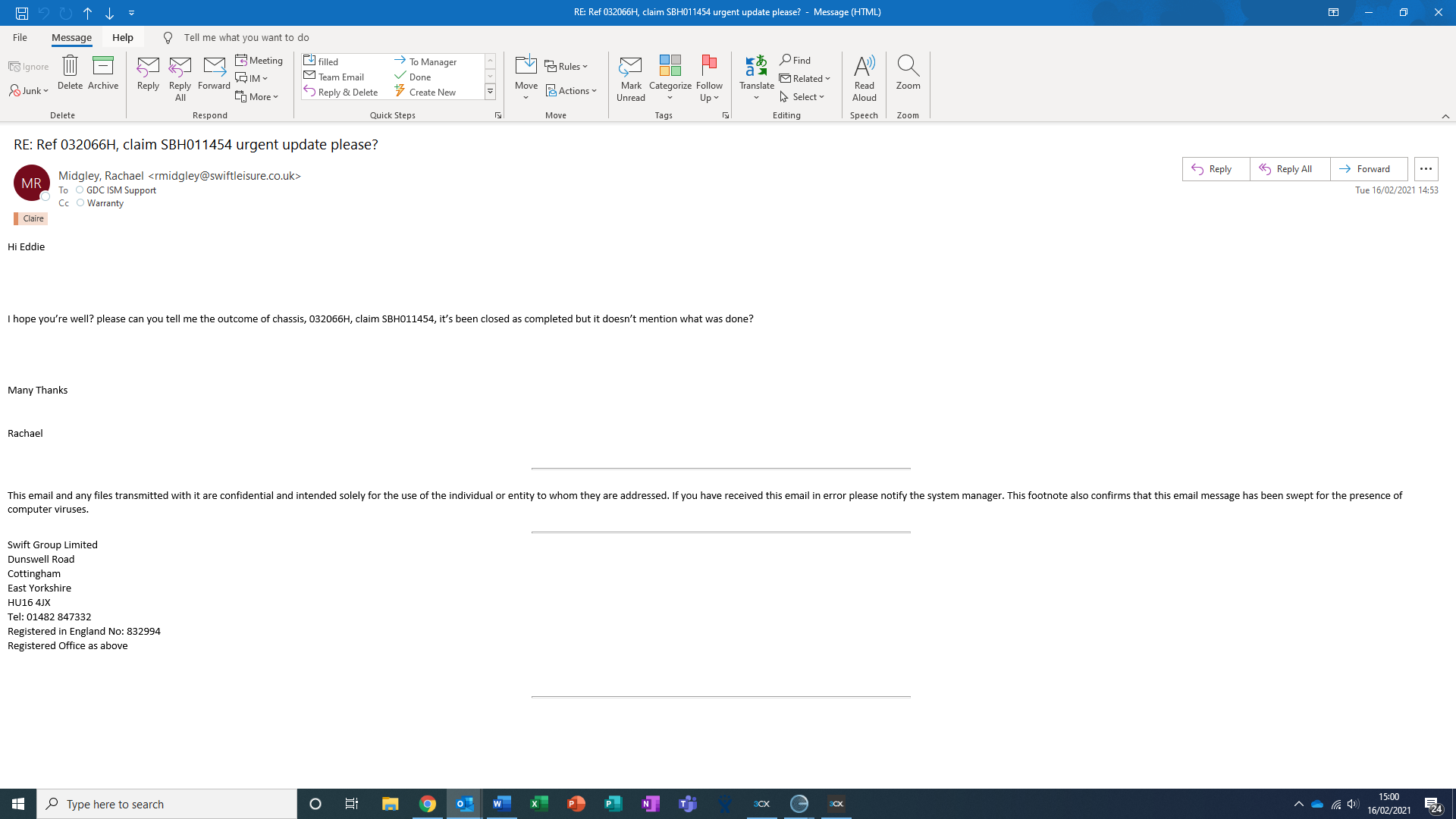Click Tell me what you want field

point(246,37)
